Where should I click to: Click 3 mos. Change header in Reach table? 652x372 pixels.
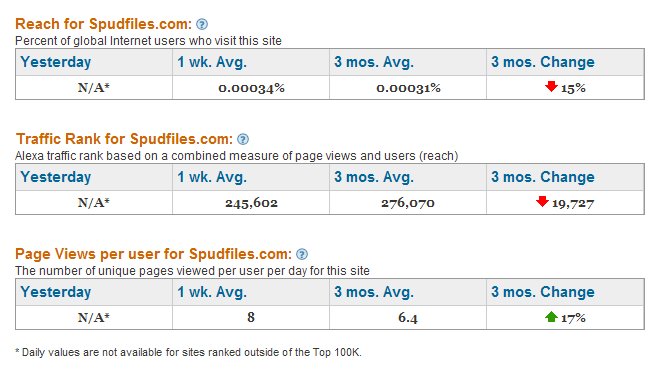click(x=543, y=62)
